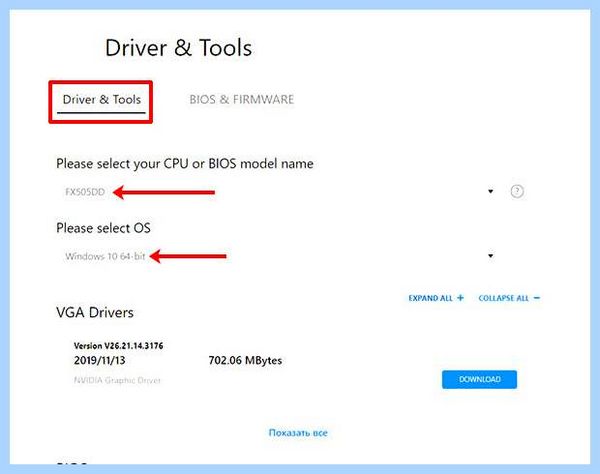Click the VGA Drivers section heading
The width and height of the screenshot is (600, 474).
coord(95,313)
